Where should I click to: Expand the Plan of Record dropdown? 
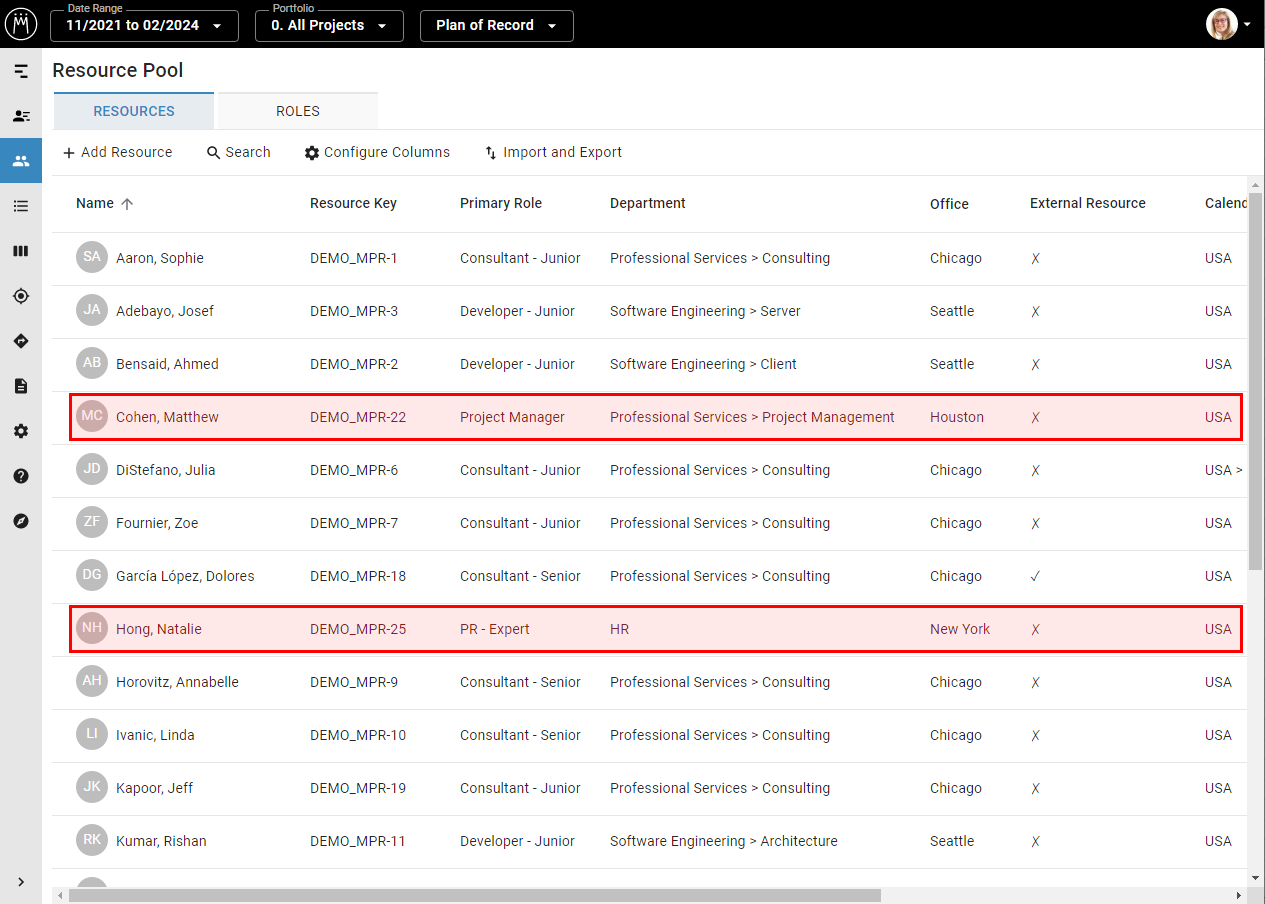pyautogui.click(x=496, y=25)
